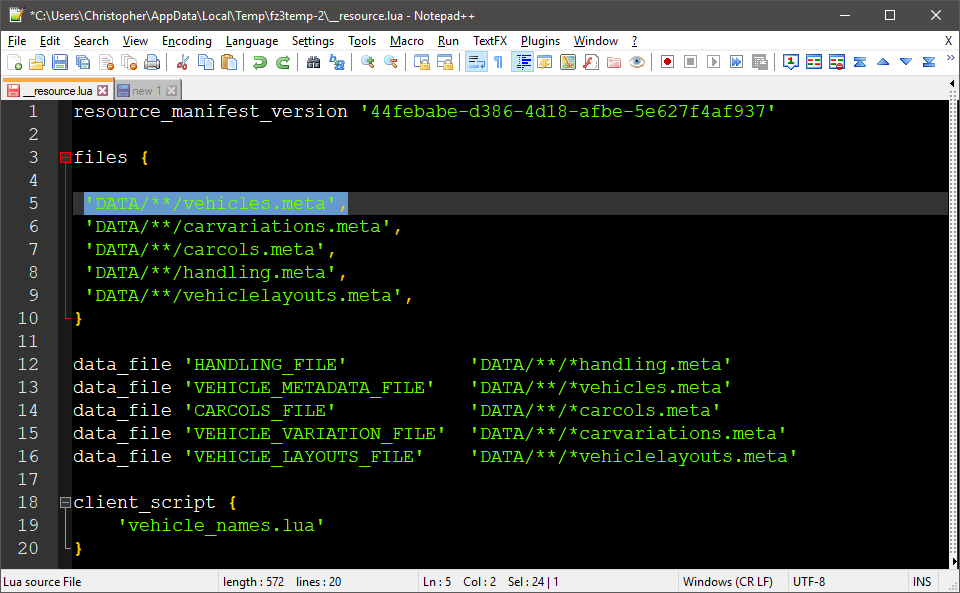Open the Function List icon
Screen dimensions: 960x593
(x=591, y=62)
